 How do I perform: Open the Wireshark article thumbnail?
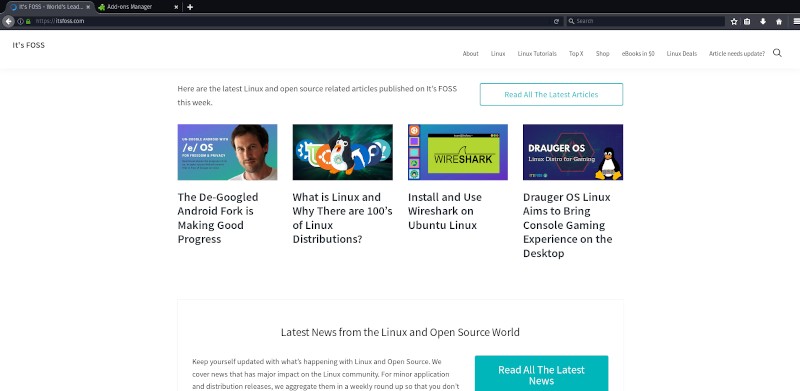pyautogui.click(x=458, y=152)
